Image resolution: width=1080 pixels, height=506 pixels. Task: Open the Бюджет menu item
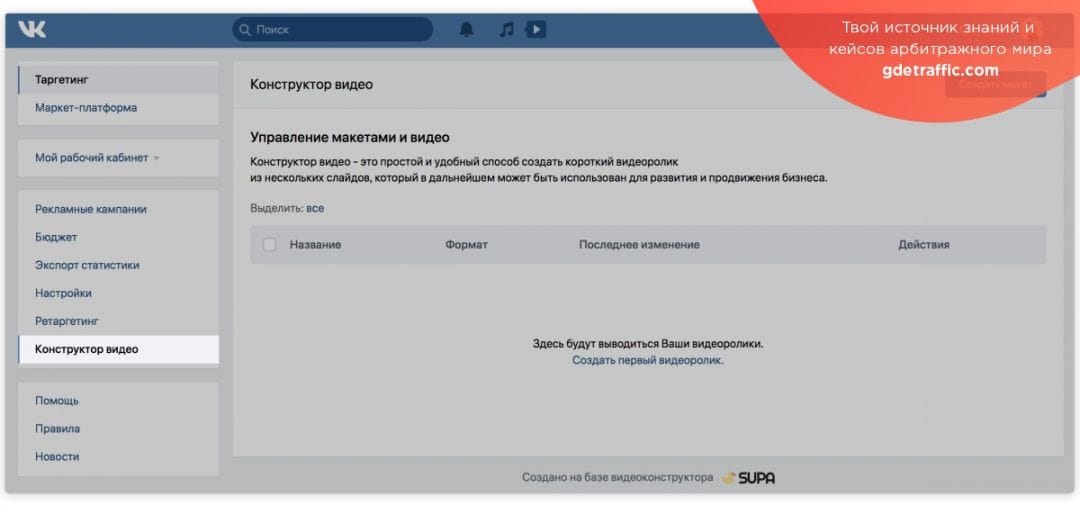click(x=56, y=238)
